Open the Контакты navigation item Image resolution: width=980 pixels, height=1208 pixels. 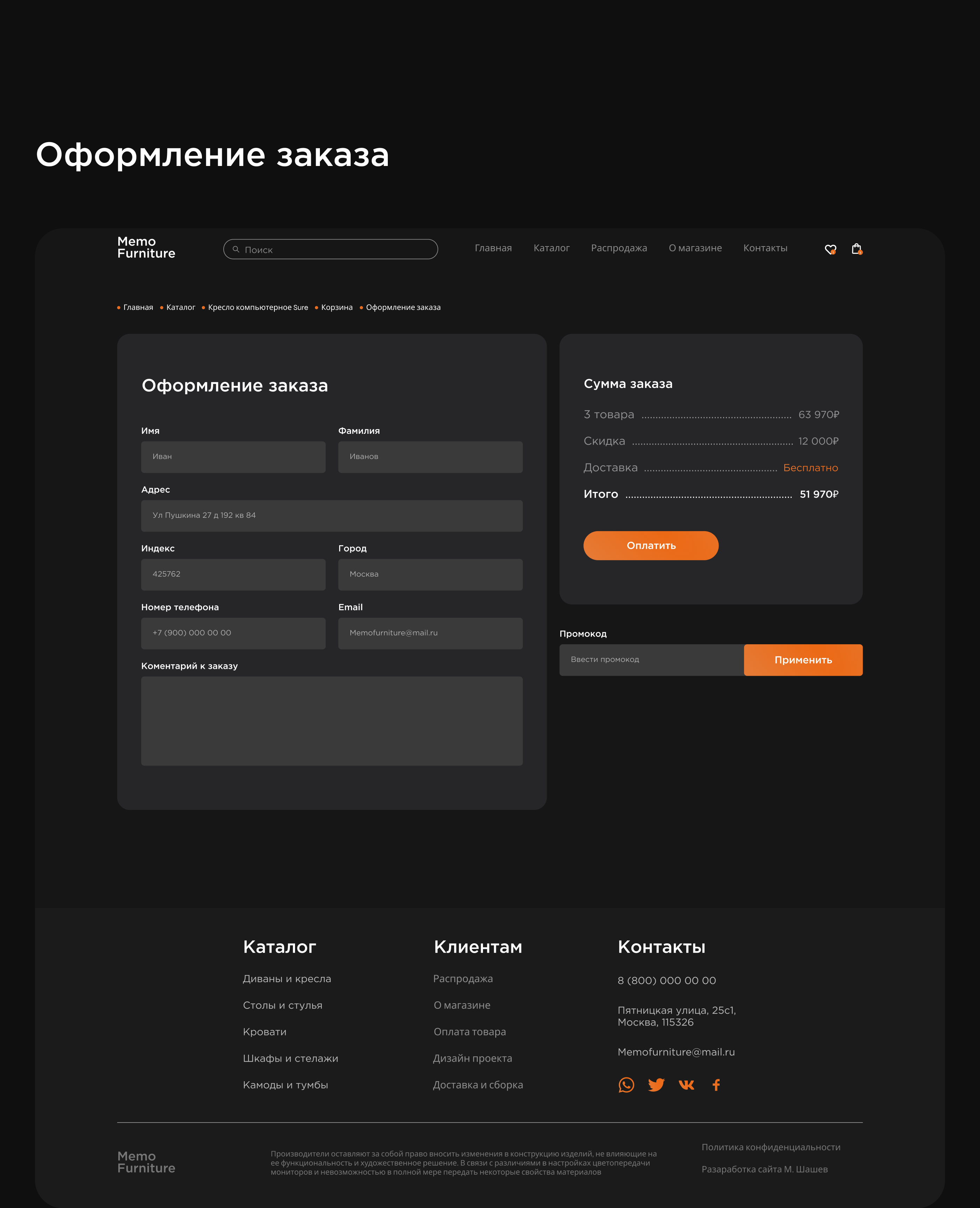point(765,248)
